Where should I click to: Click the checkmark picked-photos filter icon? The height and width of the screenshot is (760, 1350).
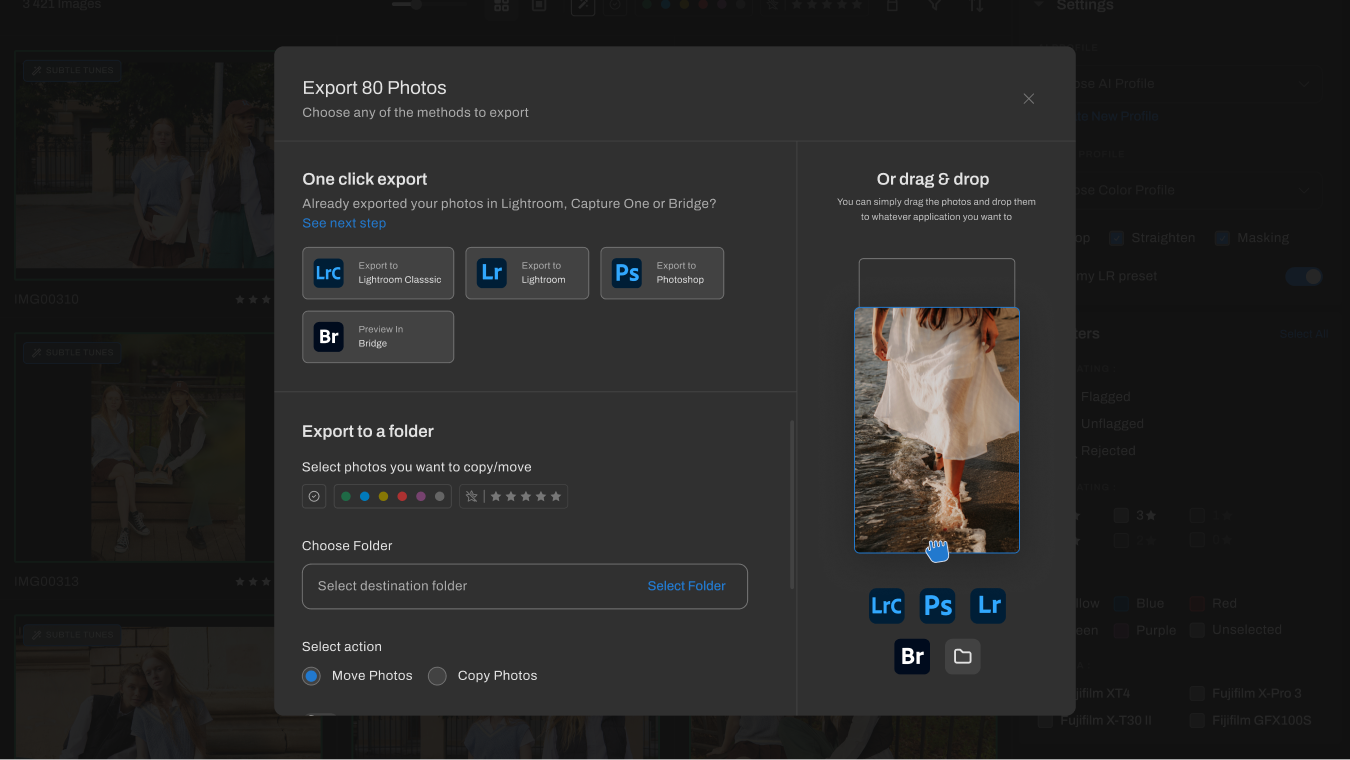pyautogui.click(x=314, y=497)
